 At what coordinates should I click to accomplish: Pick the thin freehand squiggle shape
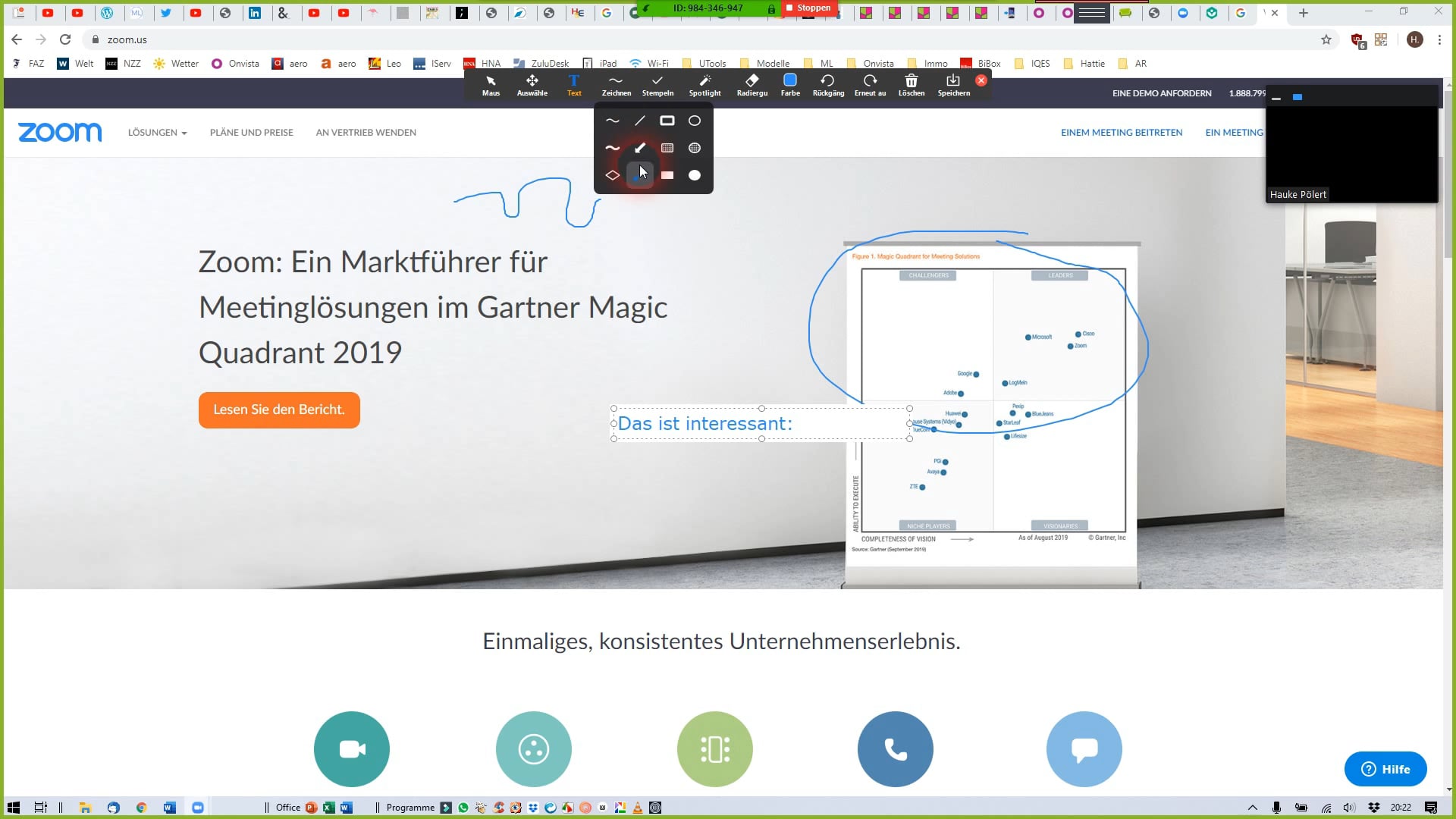coord(613,121)
